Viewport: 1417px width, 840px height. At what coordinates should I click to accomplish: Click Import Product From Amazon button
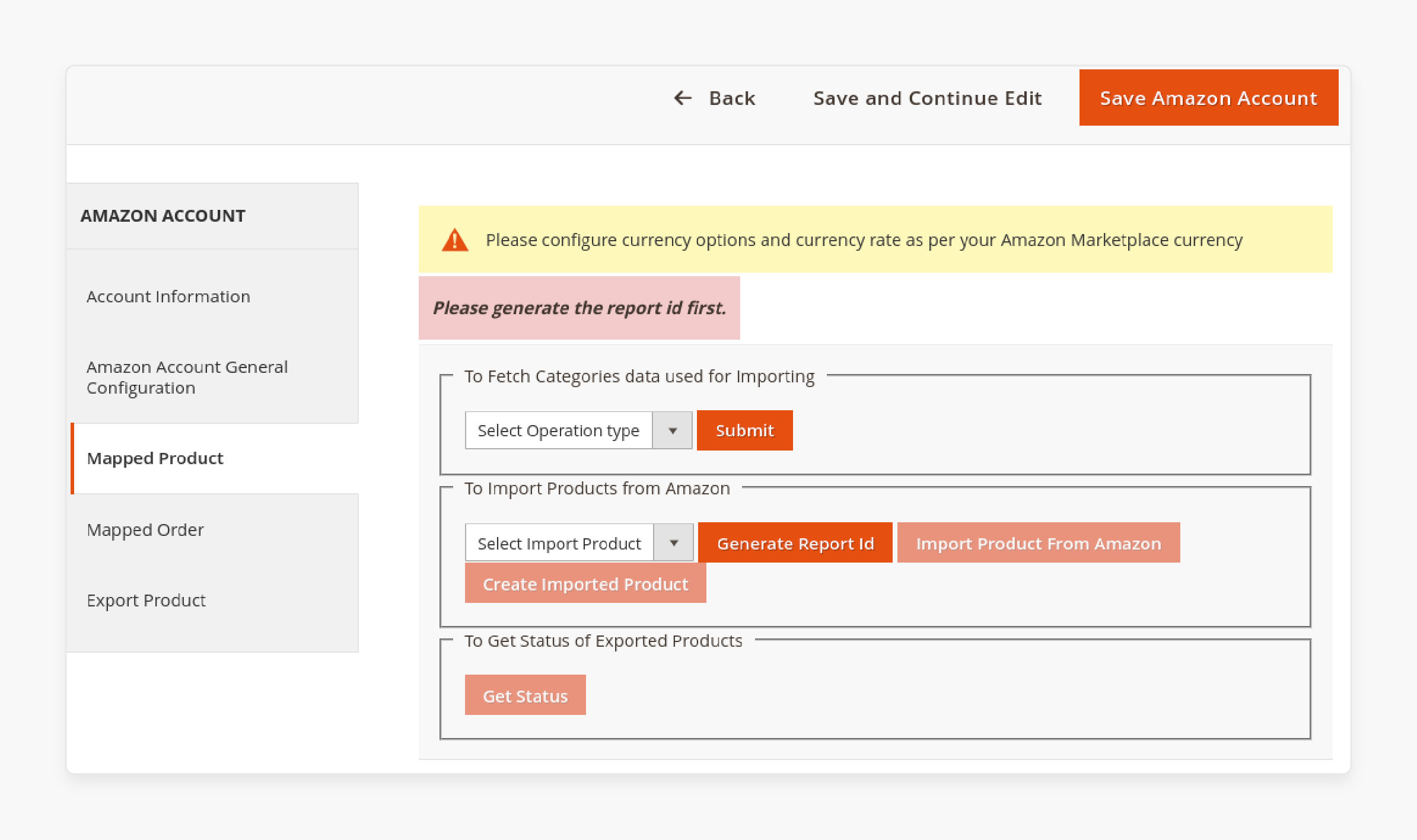[x=1038, y=542]
